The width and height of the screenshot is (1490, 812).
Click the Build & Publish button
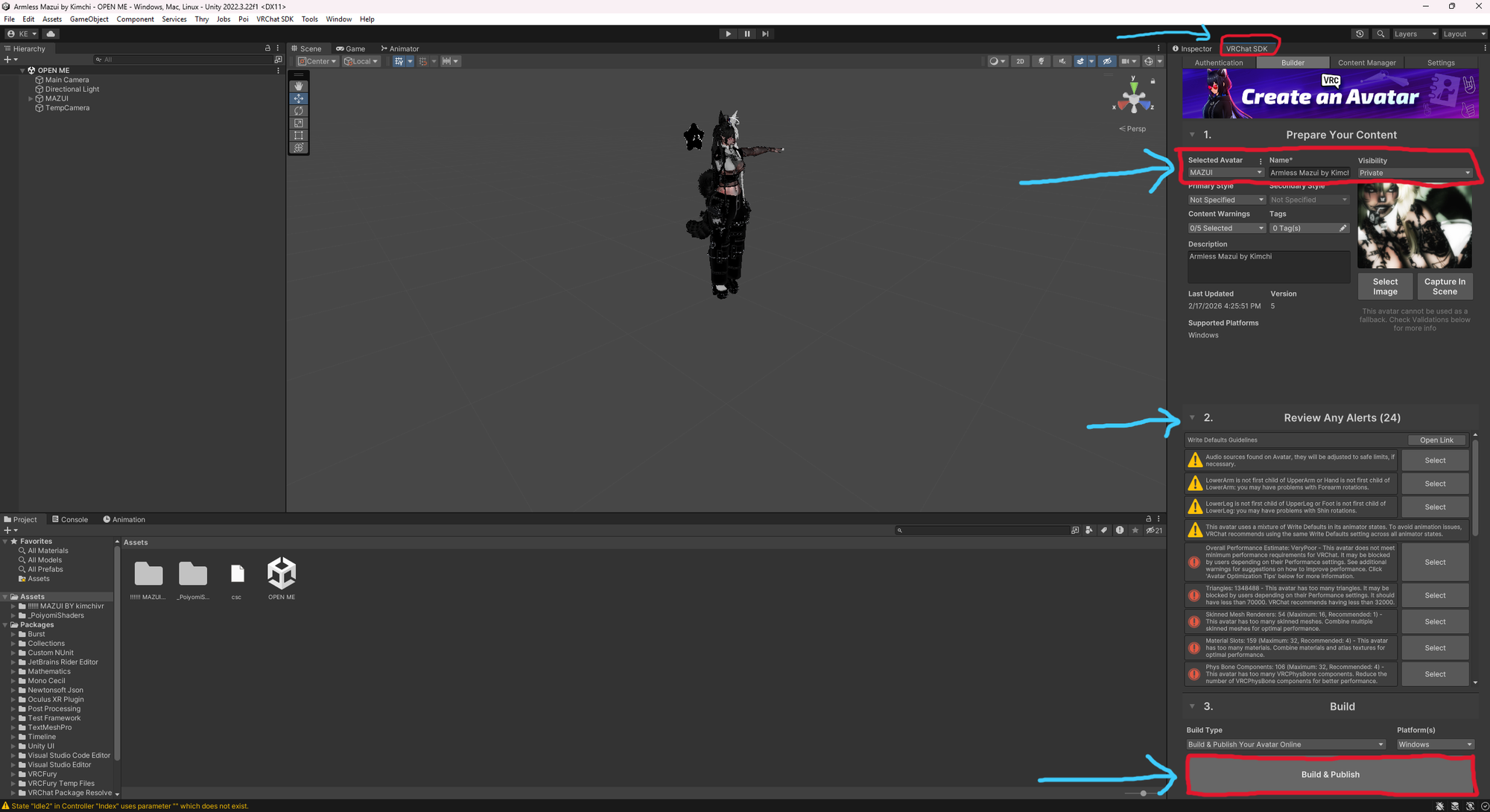coord(1330,775)
